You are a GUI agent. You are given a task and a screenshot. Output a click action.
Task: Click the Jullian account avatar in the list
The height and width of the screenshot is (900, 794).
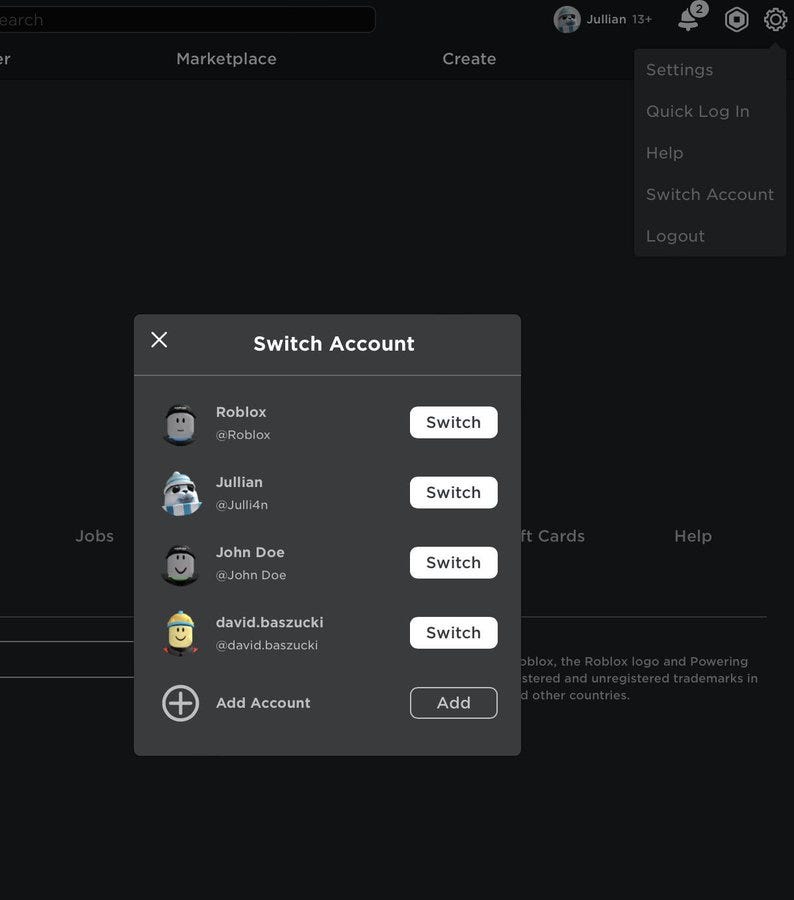(181, 494)
